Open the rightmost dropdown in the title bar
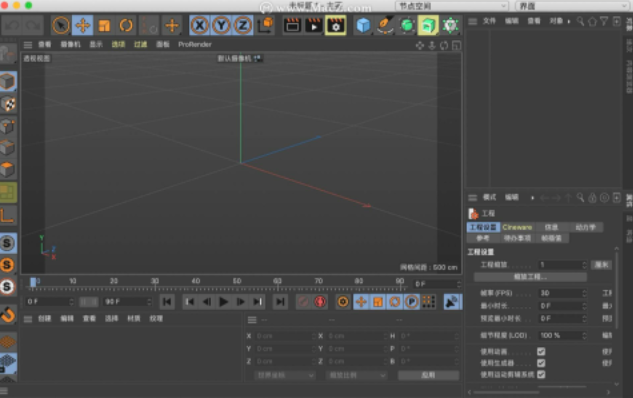Image resolution: width=633 pixels, height=398 pixels. (x=573, y=6)
